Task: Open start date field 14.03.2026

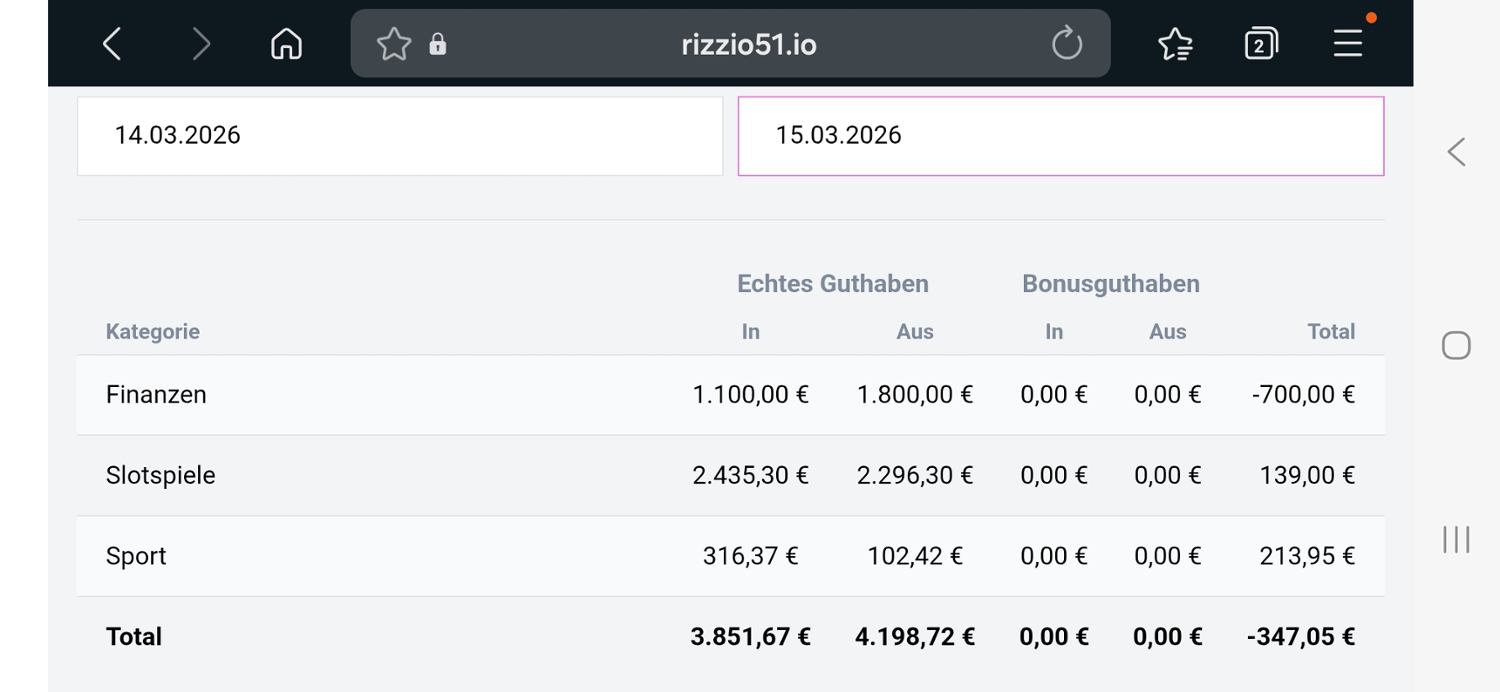Action: click(x=399, y=136)
